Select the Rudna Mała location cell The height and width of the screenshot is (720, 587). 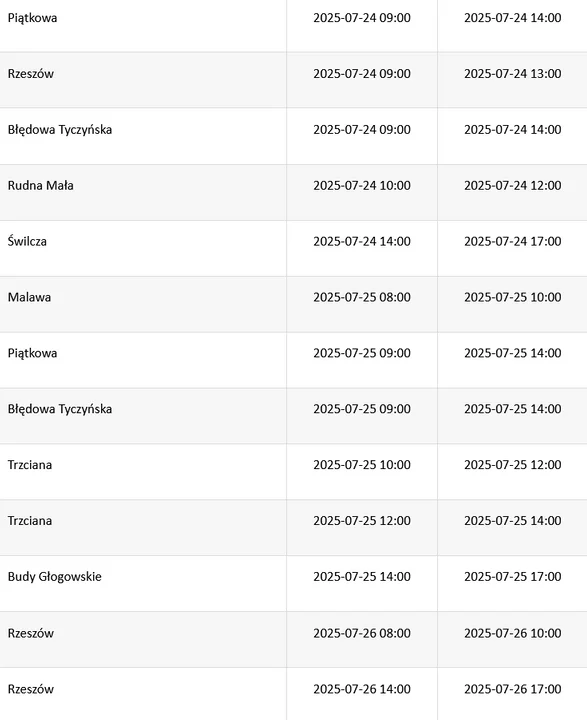(40, 186)
